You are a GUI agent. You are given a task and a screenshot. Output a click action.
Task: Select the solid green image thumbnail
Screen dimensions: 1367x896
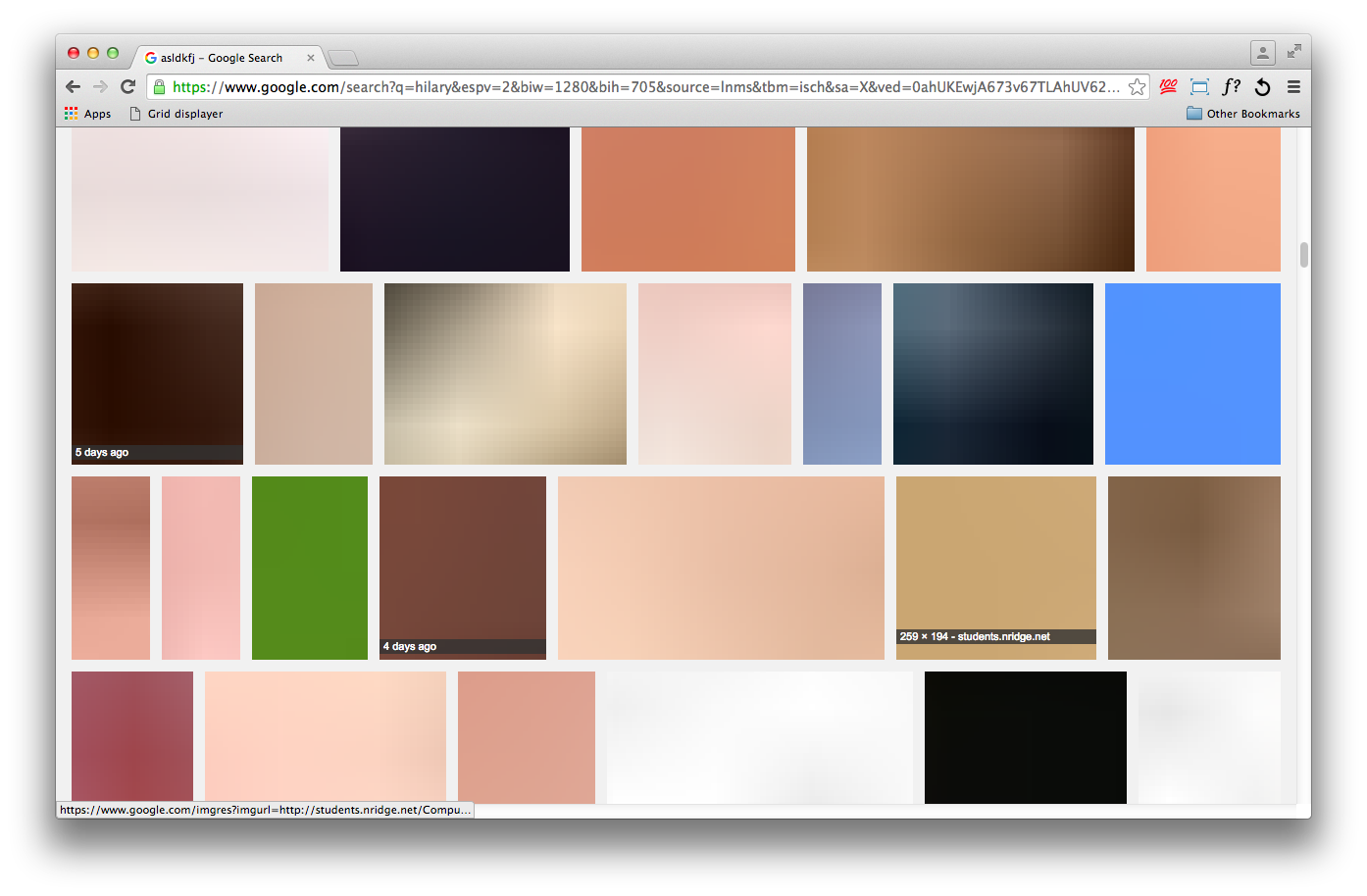pyautogui.click(x=310, y=568)
